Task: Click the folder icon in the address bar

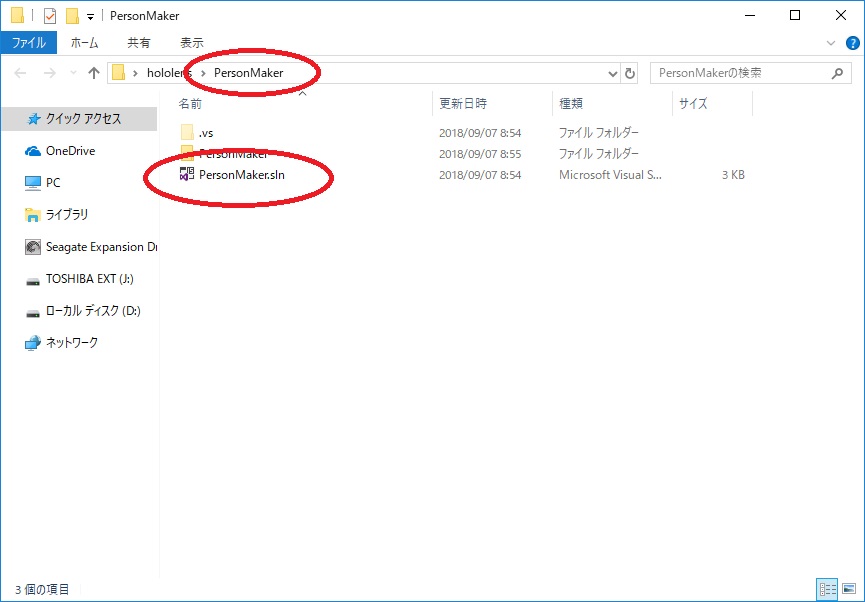Action: pos(118,73)
